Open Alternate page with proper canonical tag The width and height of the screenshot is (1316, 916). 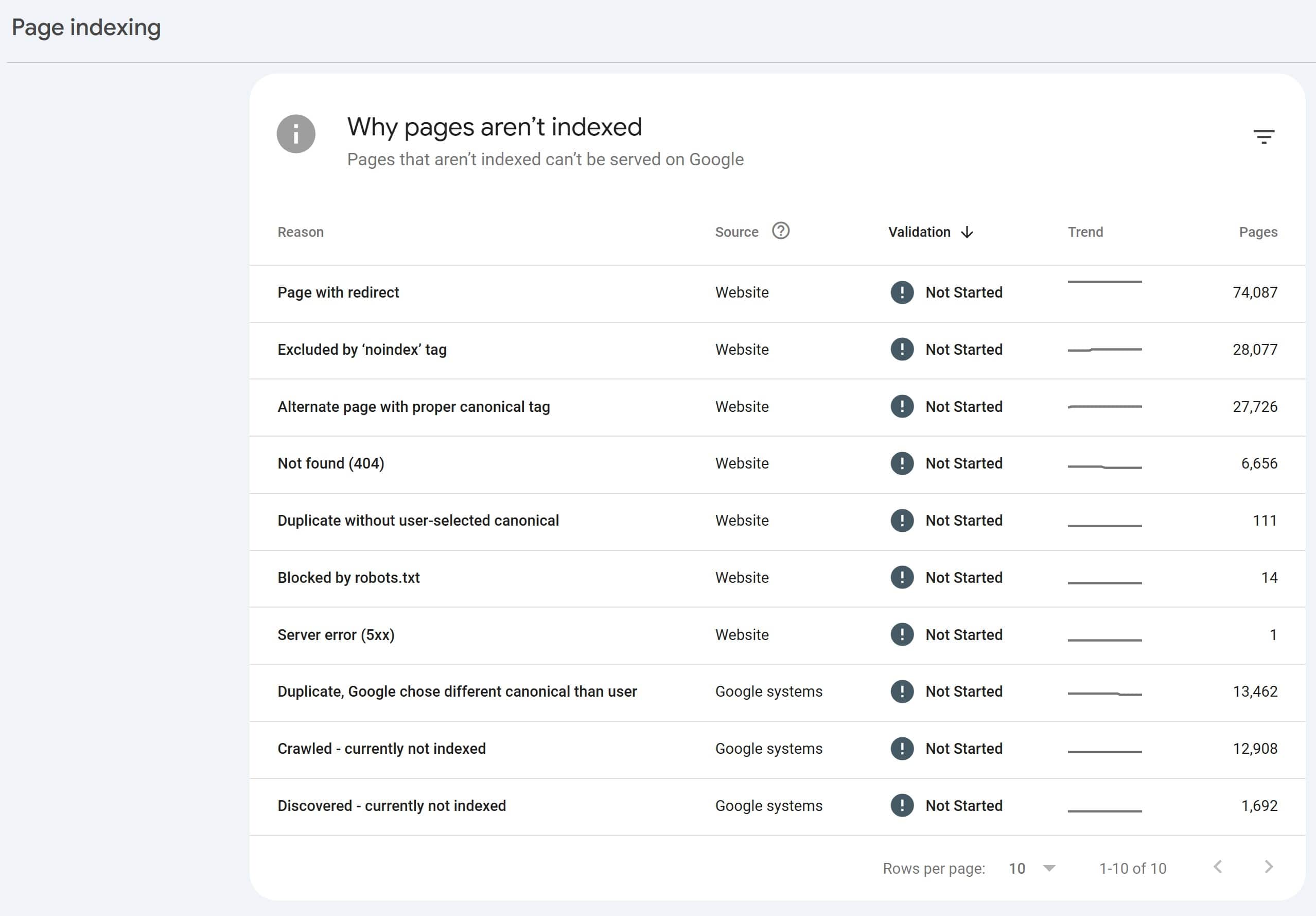[413, 407]
